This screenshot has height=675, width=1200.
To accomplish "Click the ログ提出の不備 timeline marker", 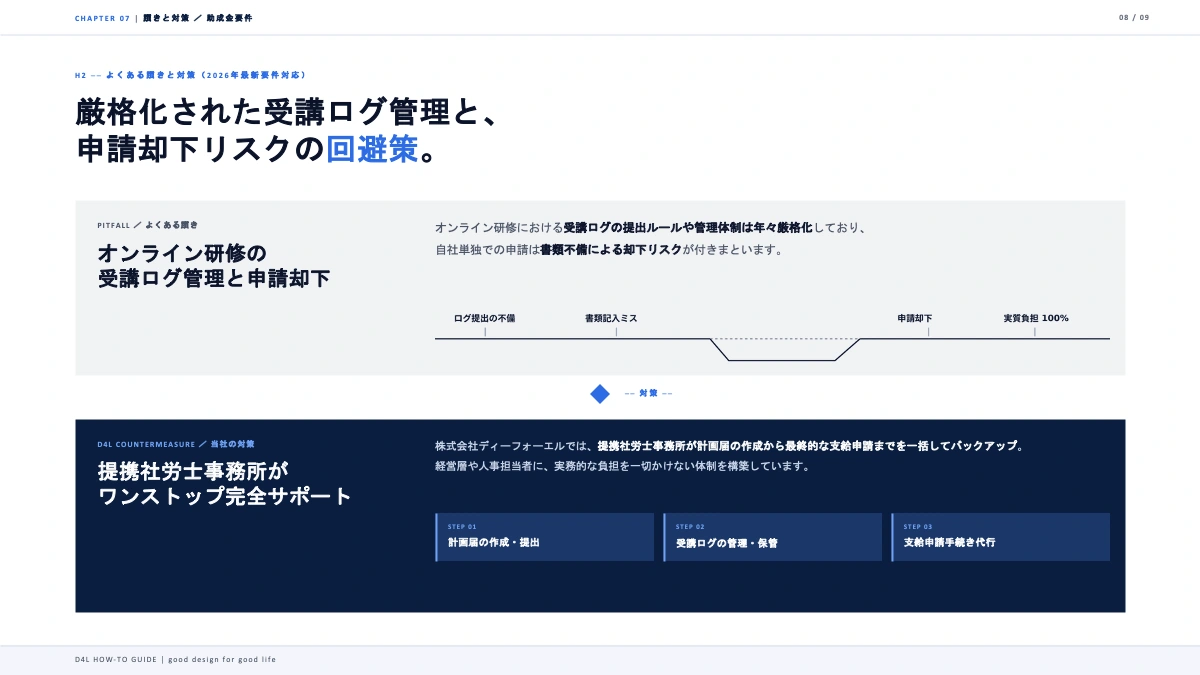I will pos(485,318).
